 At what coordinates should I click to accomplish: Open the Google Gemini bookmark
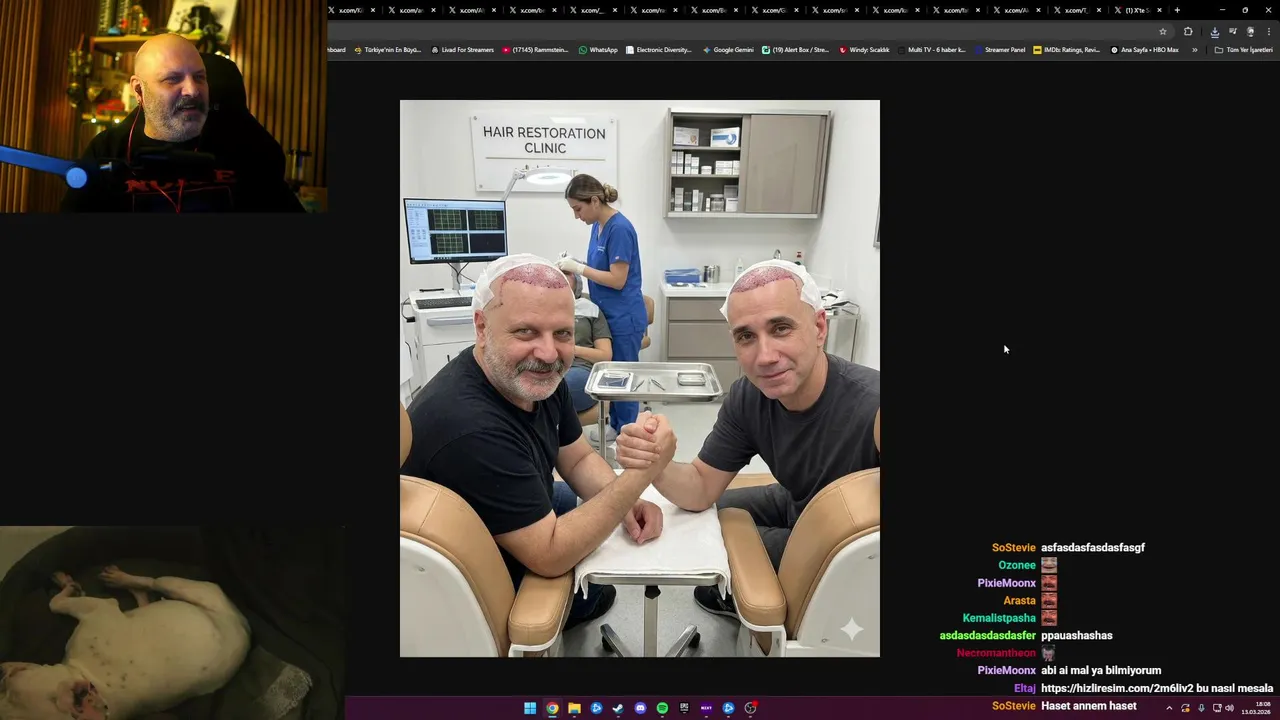click(728, 50)
